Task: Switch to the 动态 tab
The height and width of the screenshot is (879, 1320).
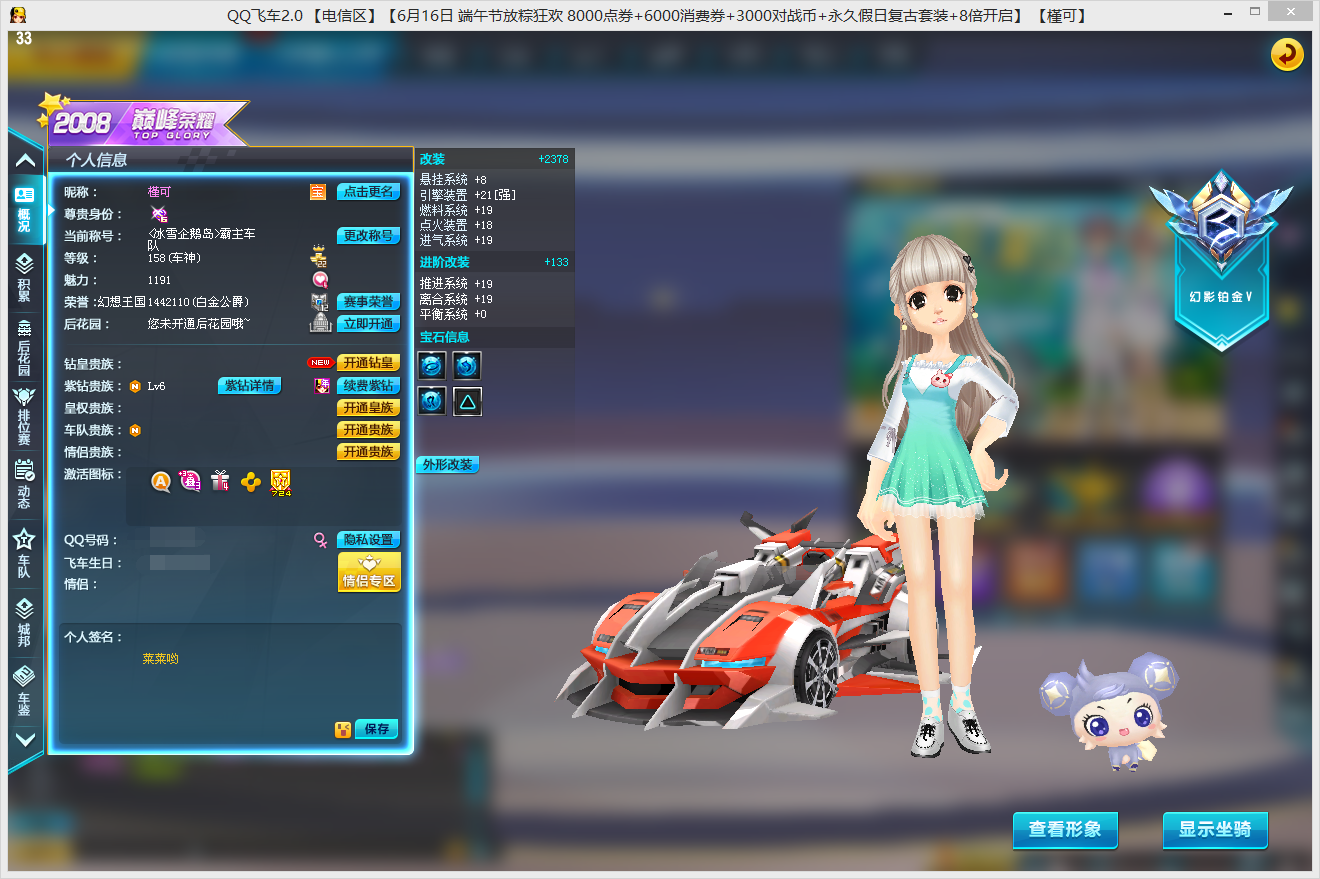Action: [x=24, y=485]
